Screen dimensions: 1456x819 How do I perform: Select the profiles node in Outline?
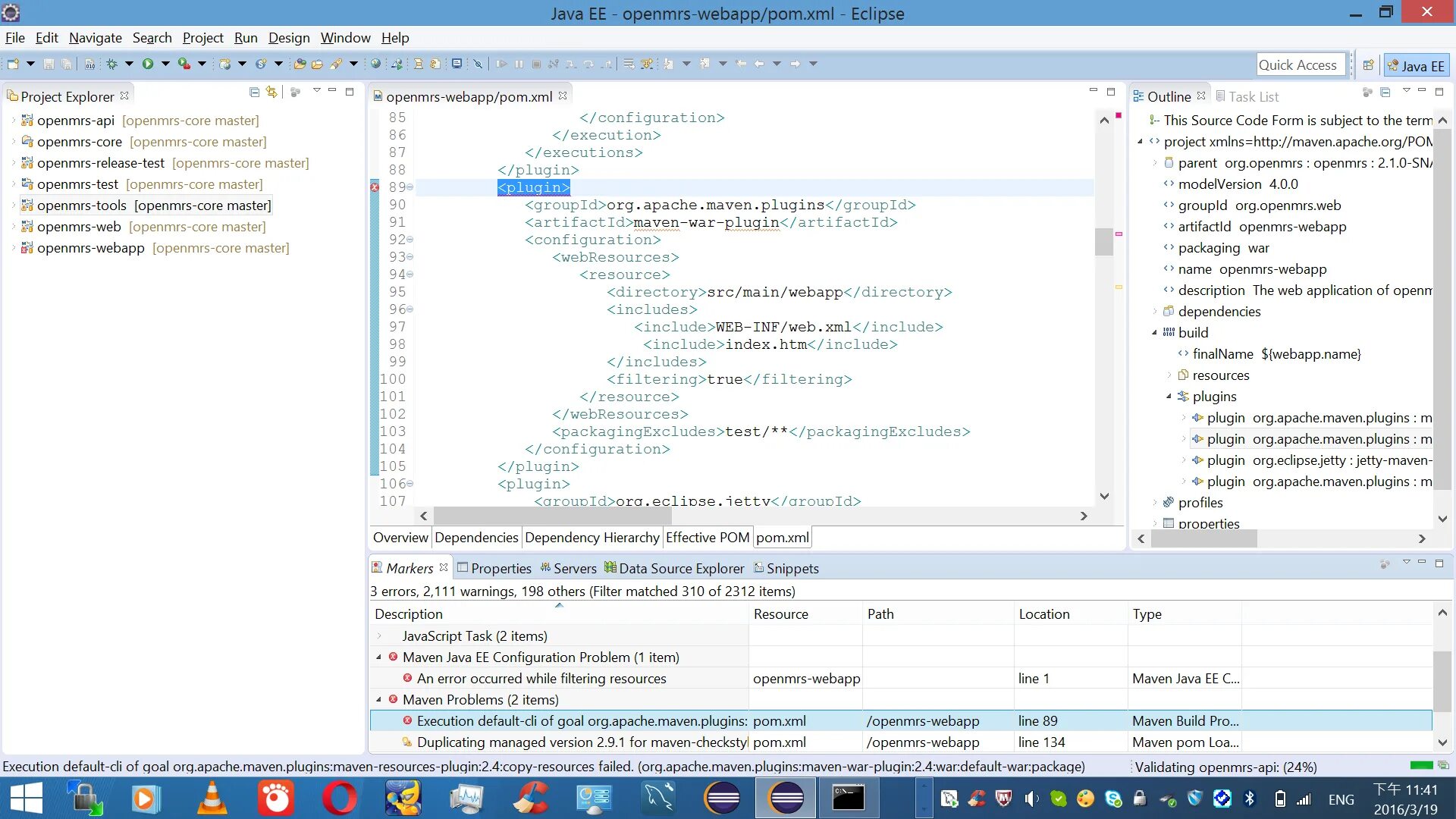pos(1200,502)
